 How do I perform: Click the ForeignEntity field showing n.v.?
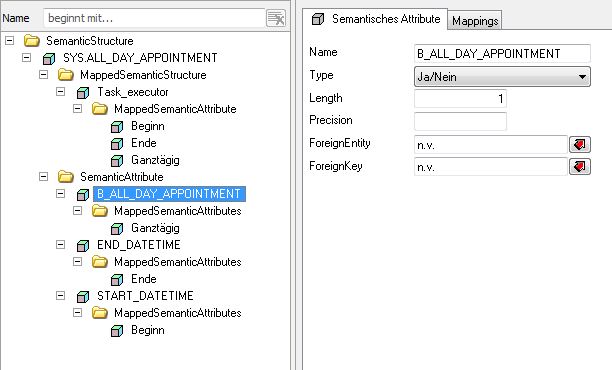(x=491, y=145)
